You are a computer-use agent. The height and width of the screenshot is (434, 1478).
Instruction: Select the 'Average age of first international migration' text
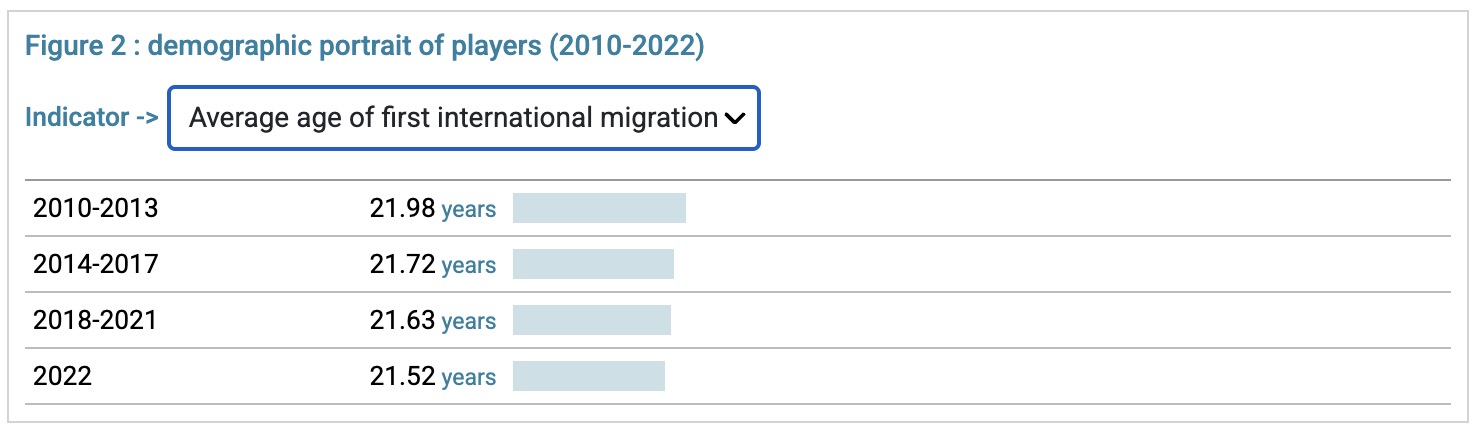click(x=453, y=118)
